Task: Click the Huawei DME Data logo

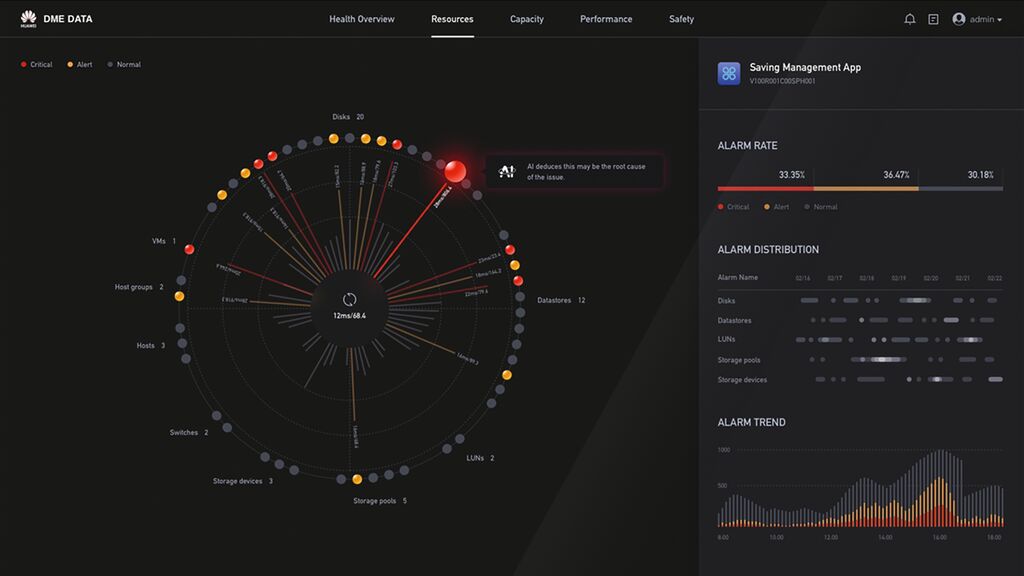Action: tap(56, 19)
